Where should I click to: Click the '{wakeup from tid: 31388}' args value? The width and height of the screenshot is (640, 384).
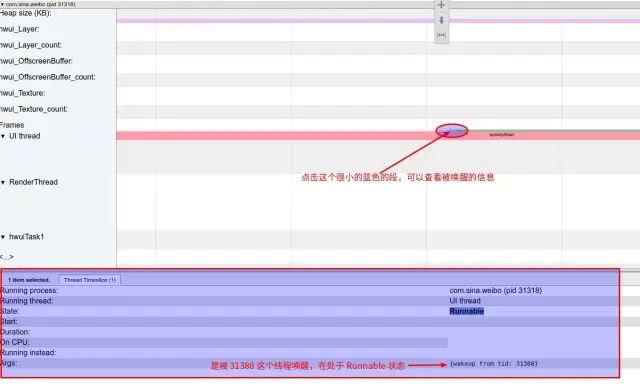point(493,364)
